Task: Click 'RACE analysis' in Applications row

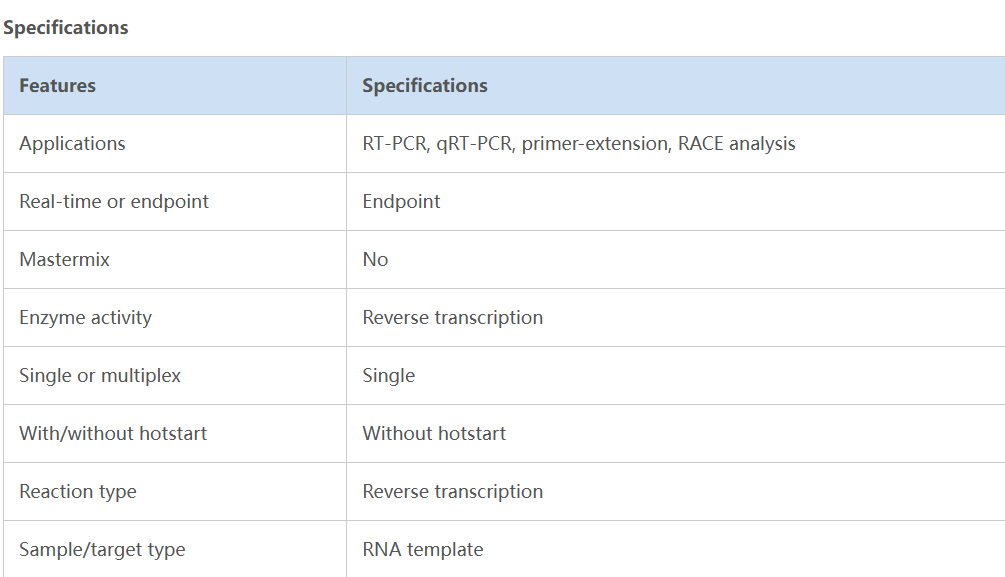Action: 737,143
